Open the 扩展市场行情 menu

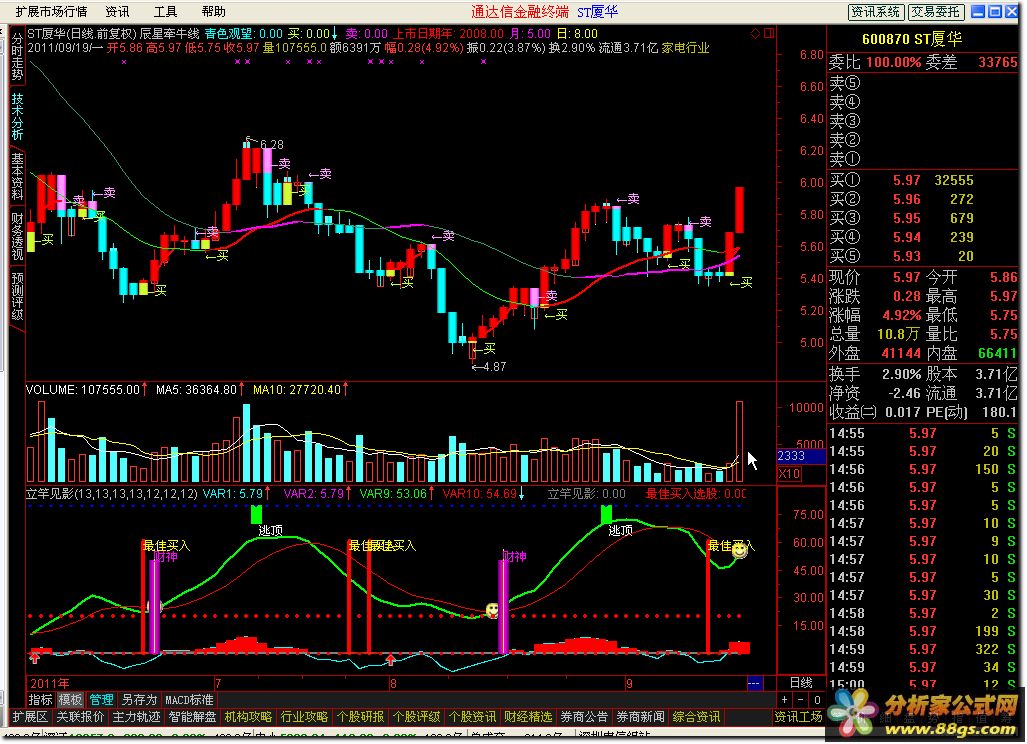point(51,12)
